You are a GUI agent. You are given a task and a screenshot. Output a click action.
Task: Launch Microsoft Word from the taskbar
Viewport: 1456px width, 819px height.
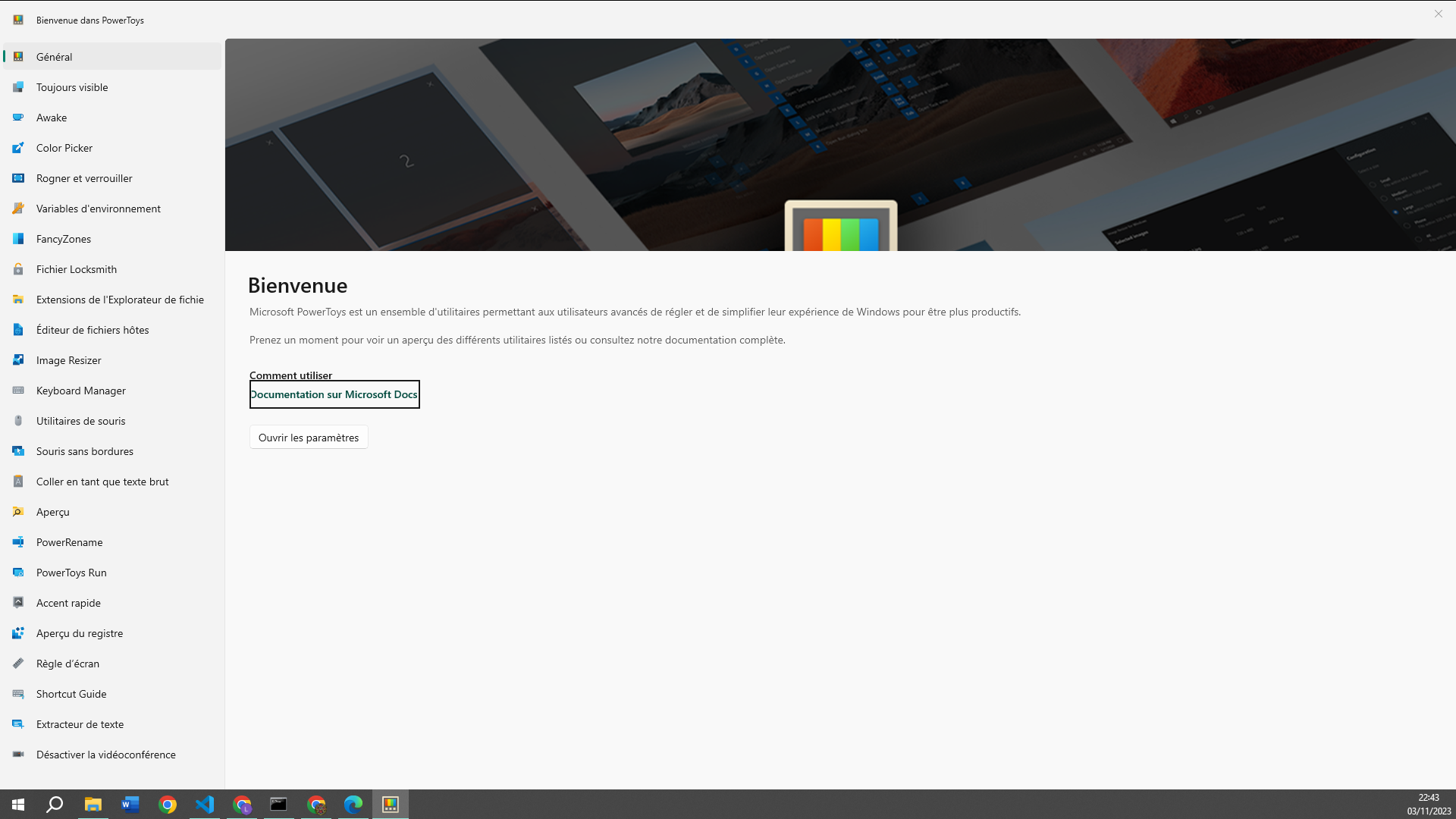click(130, 804)
